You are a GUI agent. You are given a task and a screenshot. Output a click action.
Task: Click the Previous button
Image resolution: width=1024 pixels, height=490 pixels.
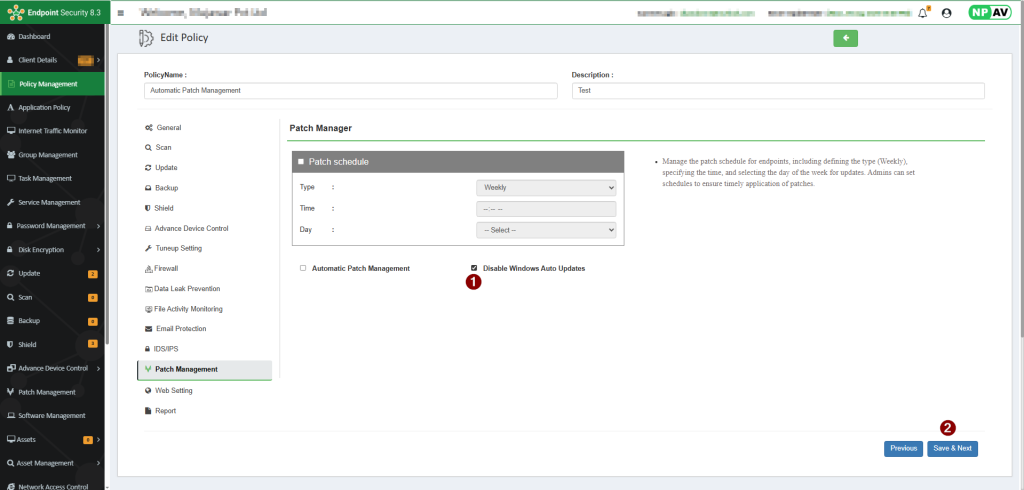pos(903,449)
